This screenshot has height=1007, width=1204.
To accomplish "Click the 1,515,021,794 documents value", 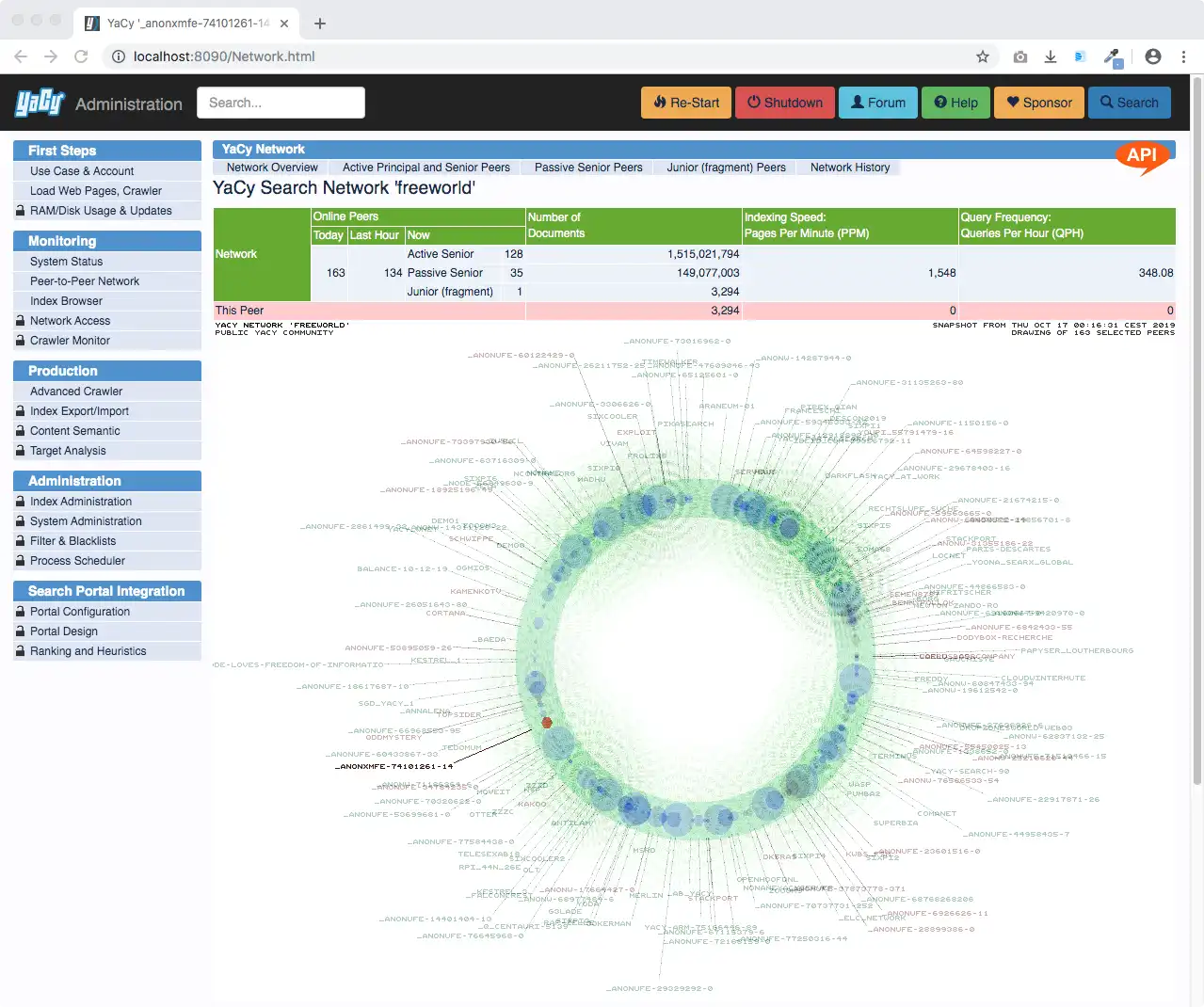I will [703, 254].
